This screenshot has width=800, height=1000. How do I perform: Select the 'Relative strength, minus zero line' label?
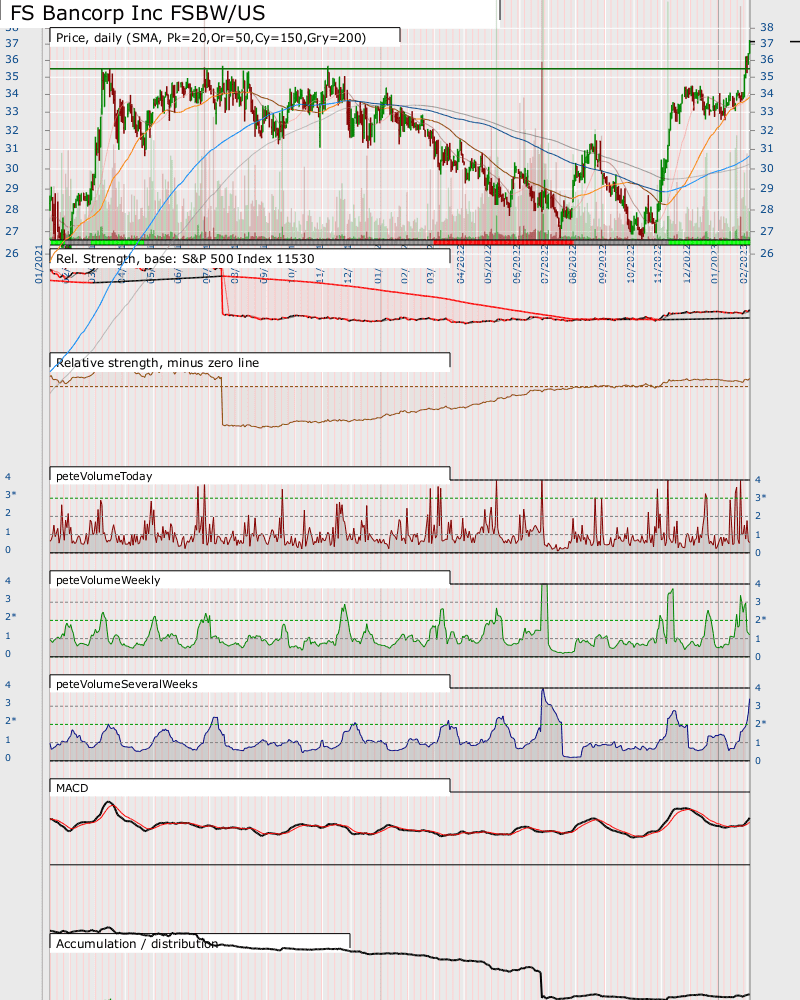pyautogui.click(x=158, y=363)
